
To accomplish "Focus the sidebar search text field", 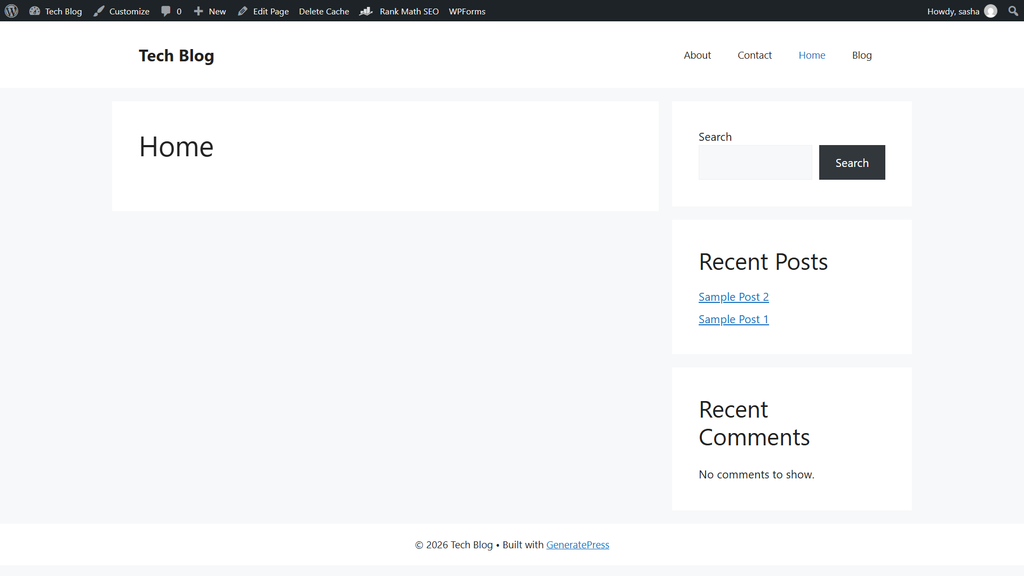I will pos(755,163).
